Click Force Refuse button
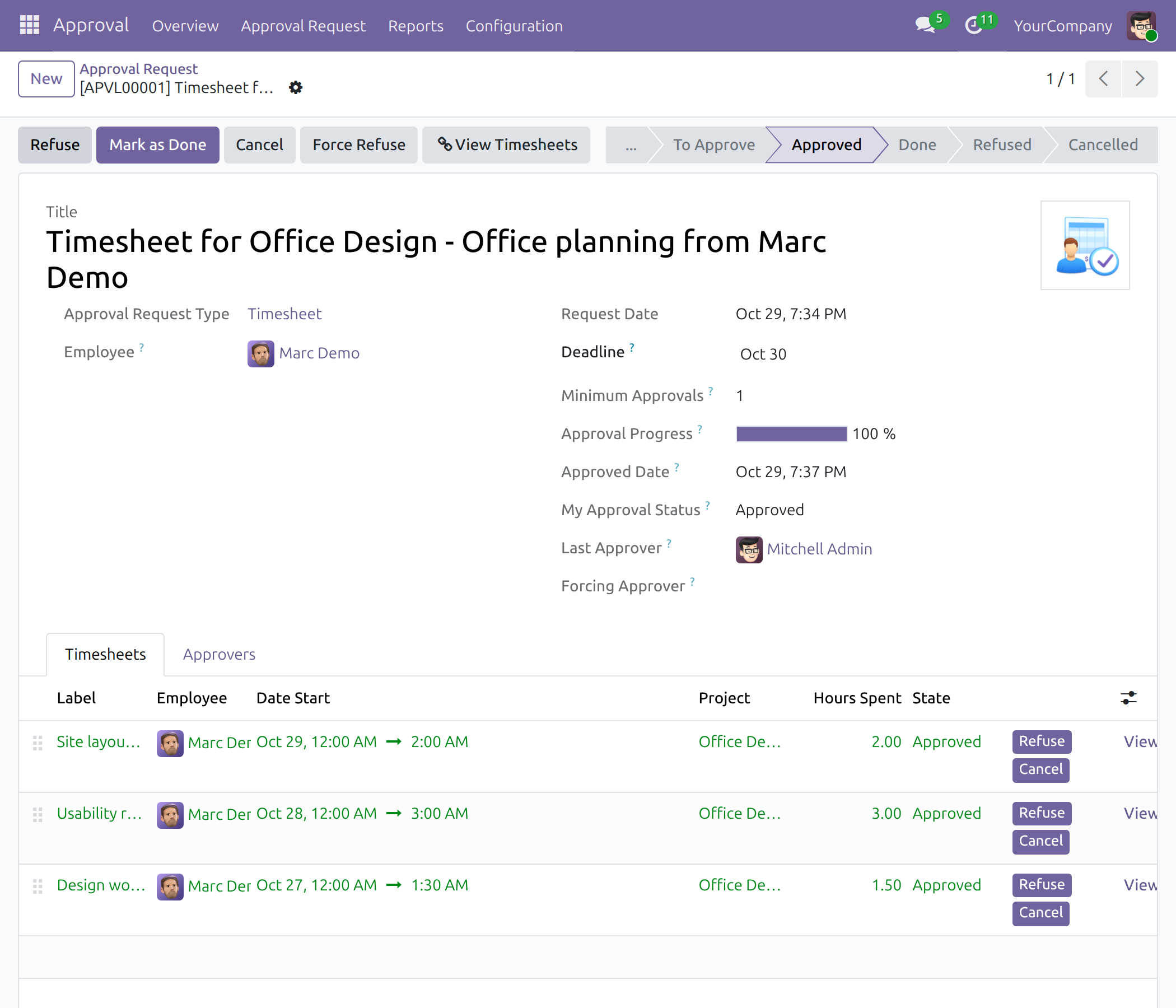The height and width of the screenshot is (1008, 1176). point(359,144)
